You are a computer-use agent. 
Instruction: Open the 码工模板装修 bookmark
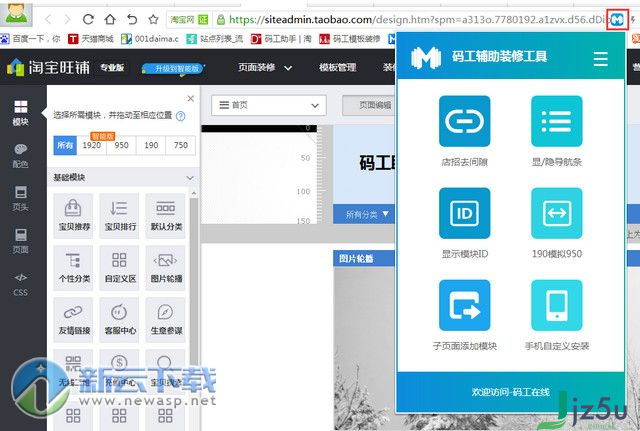(350, 39)
